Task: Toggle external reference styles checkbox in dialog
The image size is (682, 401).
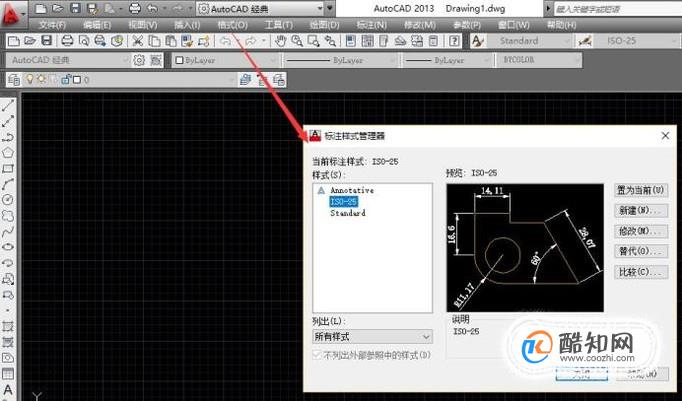Action: tap(318, 355)
